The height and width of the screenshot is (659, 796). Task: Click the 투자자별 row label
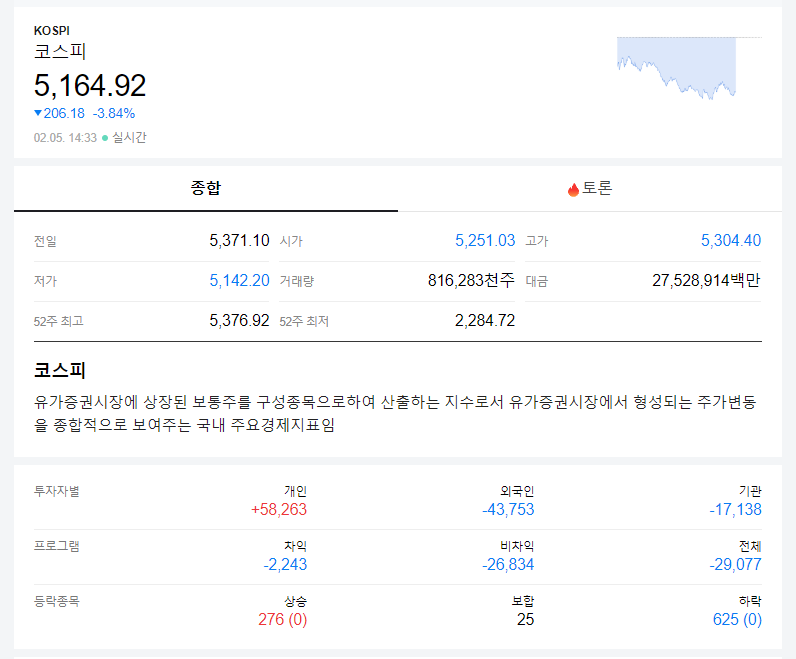click(57, 491)
